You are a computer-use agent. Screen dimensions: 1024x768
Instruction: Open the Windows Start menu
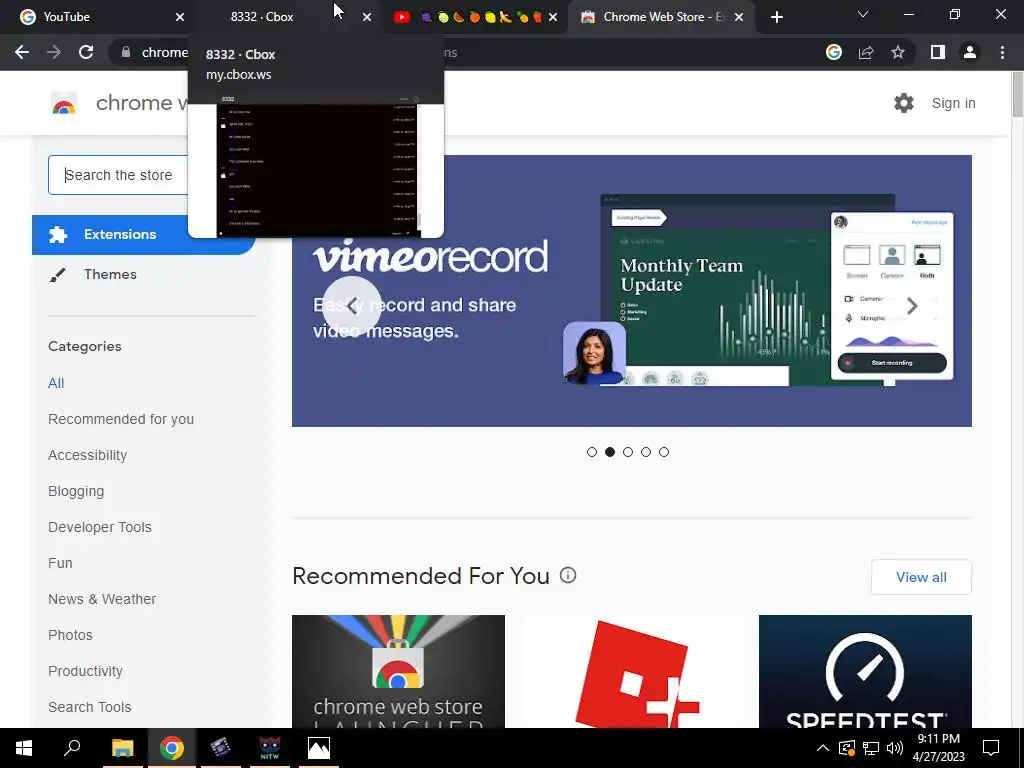pos(24,748)
